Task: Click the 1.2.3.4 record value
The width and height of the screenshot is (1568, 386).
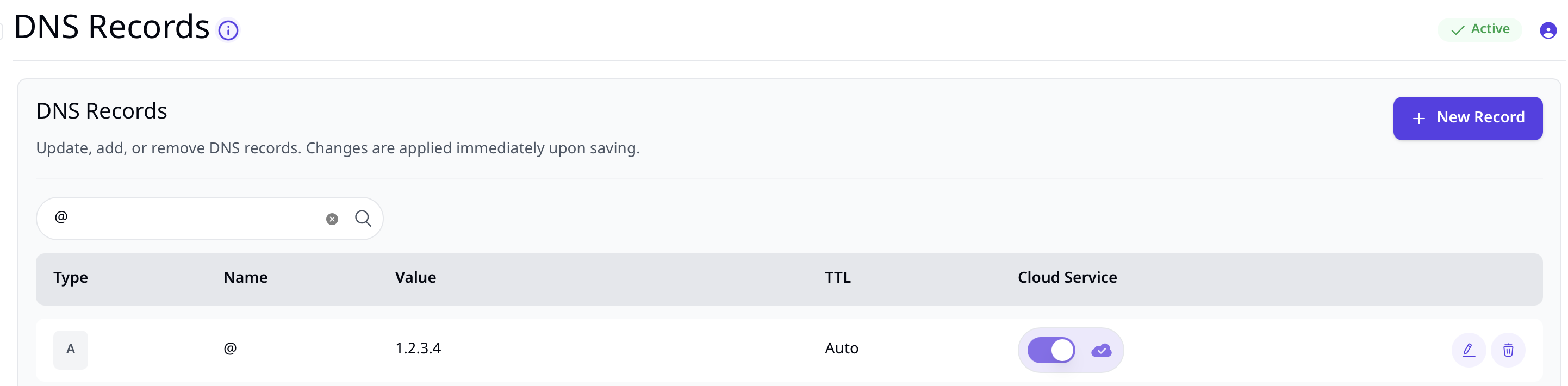Action: pos(418,348)
